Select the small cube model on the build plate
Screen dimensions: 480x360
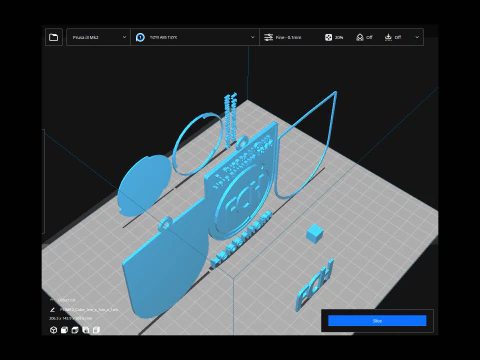coord(314,233)
